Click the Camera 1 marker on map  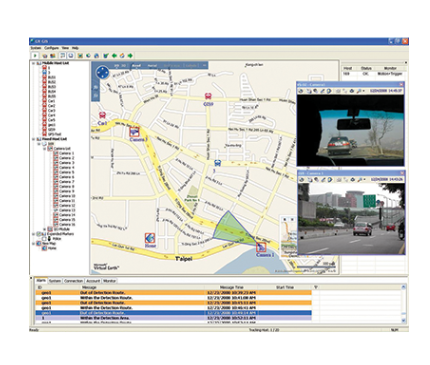(x=261, y=247)
